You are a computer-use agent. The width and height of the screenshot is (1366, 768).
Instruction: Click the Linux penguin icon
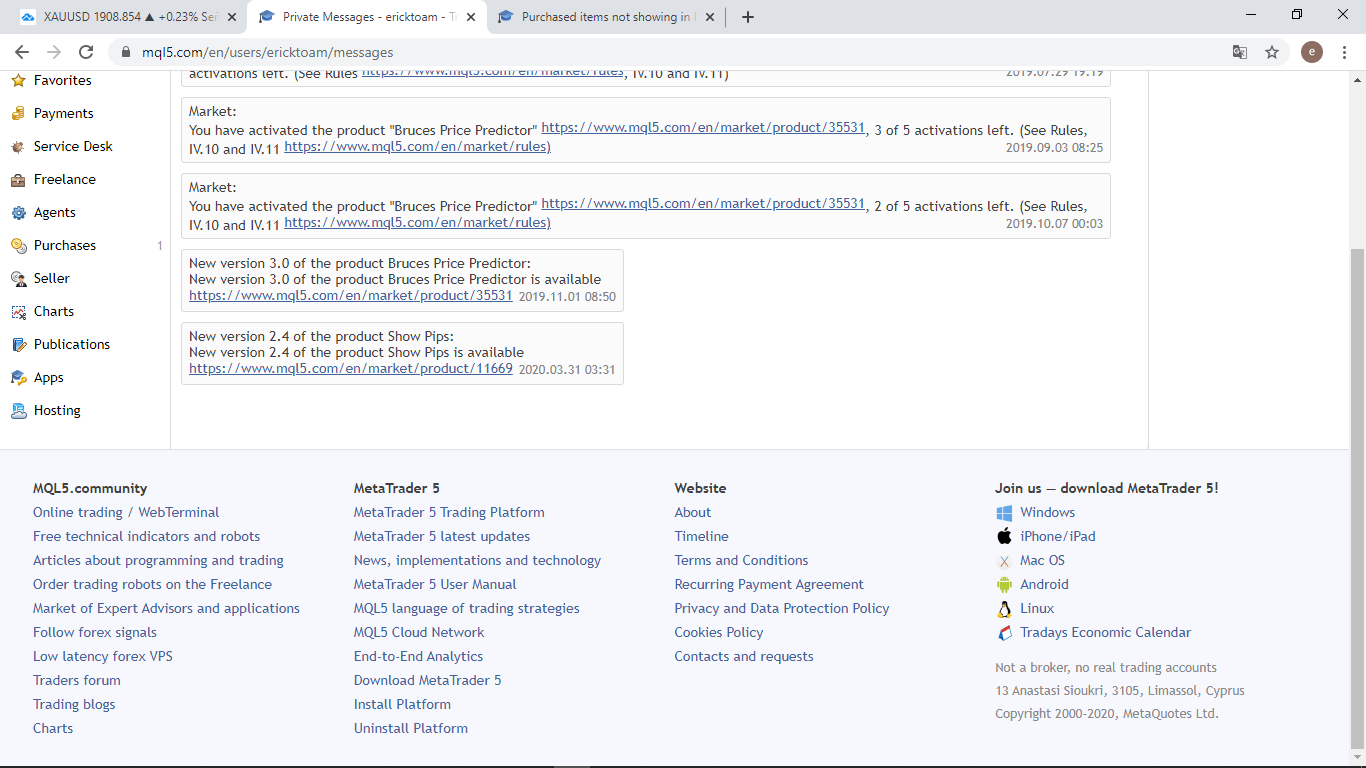click(1004, 609)
